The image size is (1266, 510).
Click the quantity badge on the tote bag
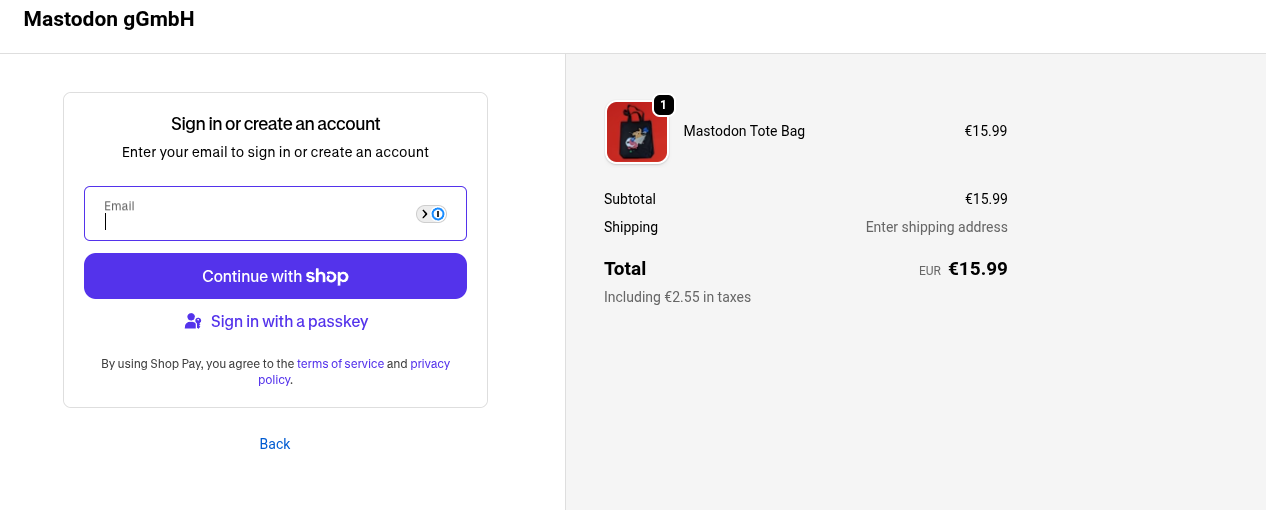tap(663, 105)
